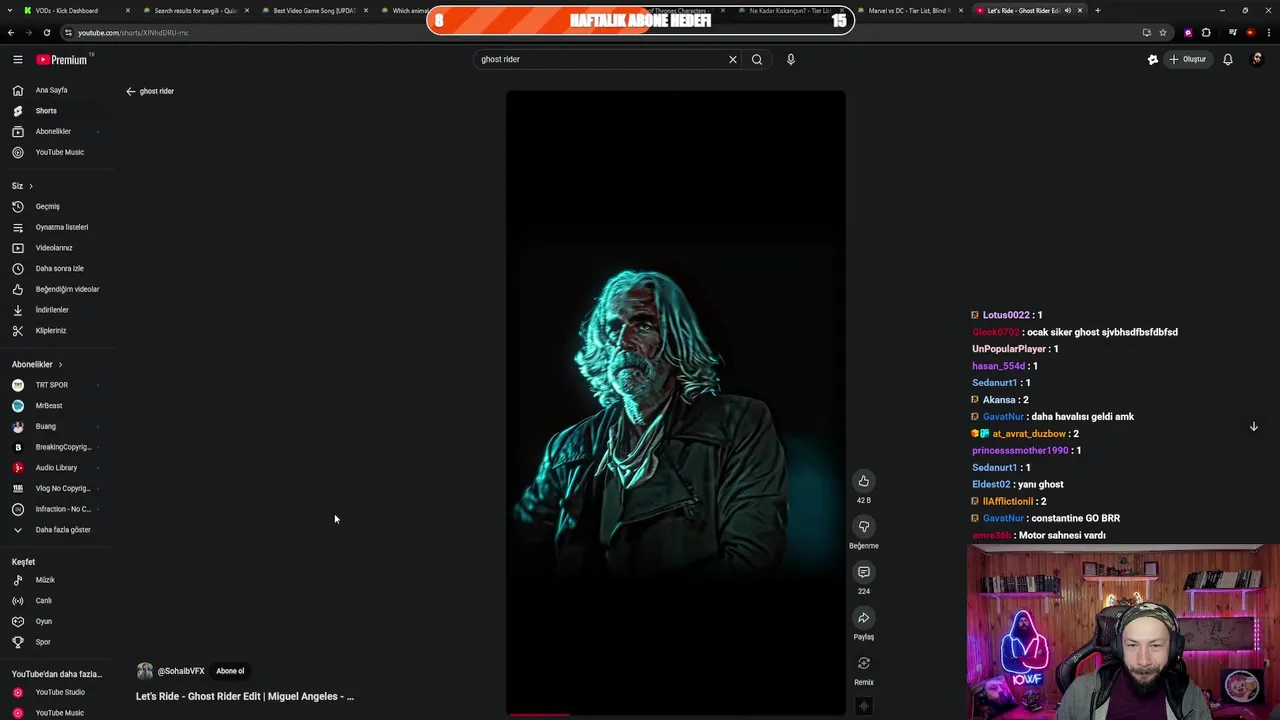
Task: Go back from ghost rider results
Action: point(130,91)
